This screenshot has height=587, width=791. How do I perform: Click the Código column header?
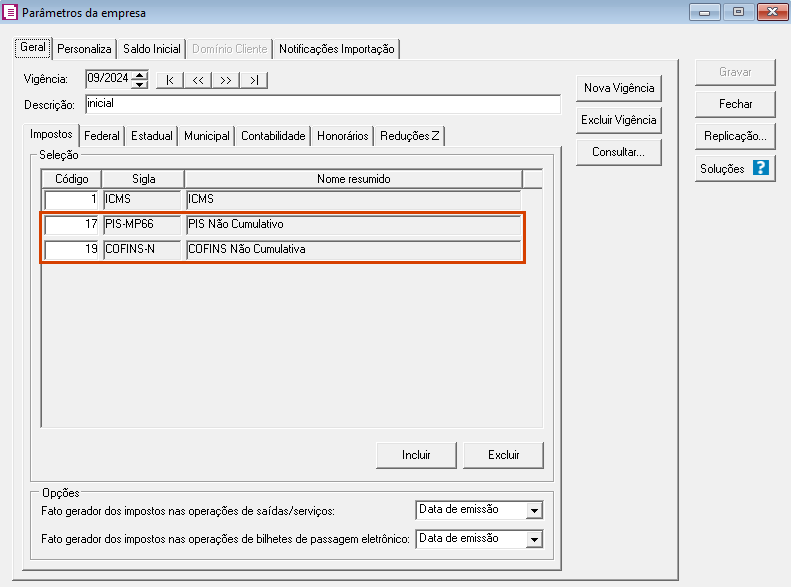[x=72, y=179]
